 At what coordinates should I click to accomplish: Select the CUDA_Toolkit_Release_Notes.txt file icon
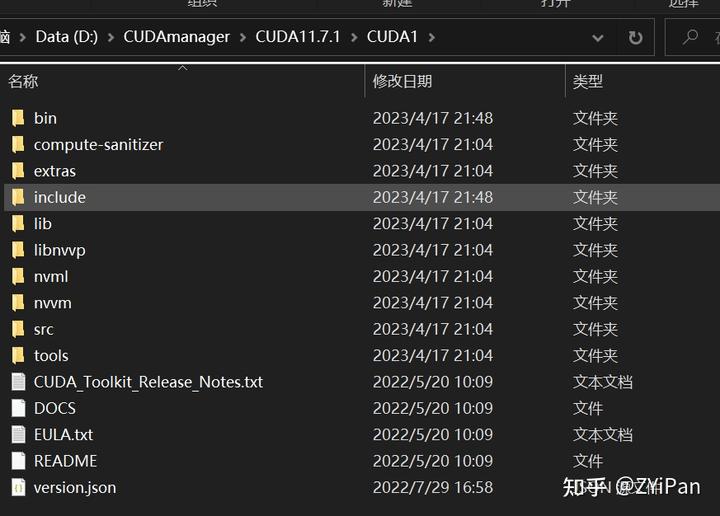(x=18, y=382)
